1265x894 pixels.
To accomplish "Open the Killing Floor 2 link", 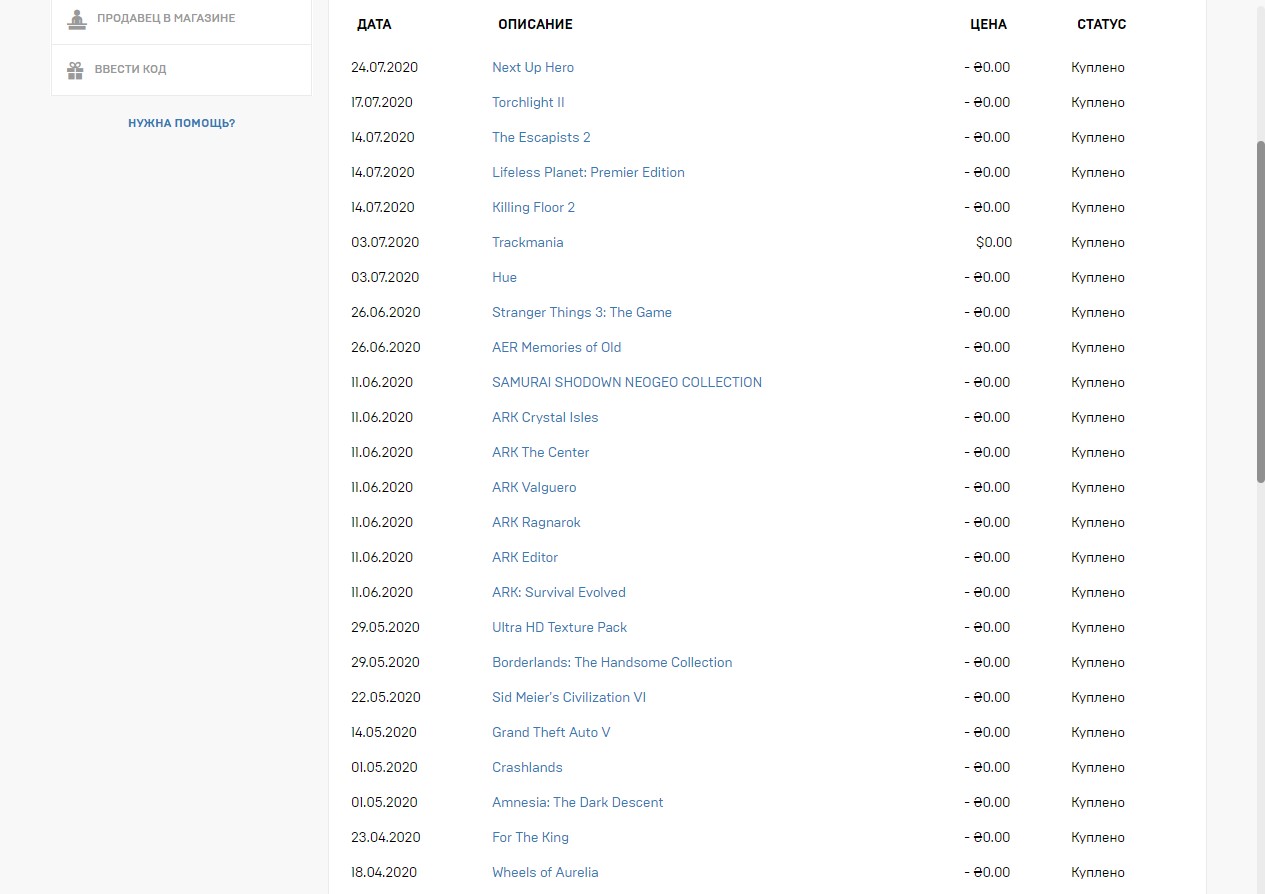I will click(533, 207).
